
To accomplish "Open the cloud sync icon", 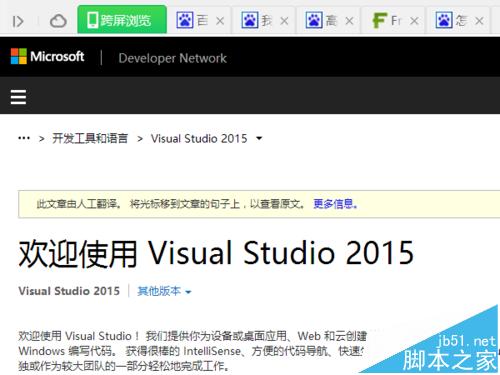I will pos(58,21).
